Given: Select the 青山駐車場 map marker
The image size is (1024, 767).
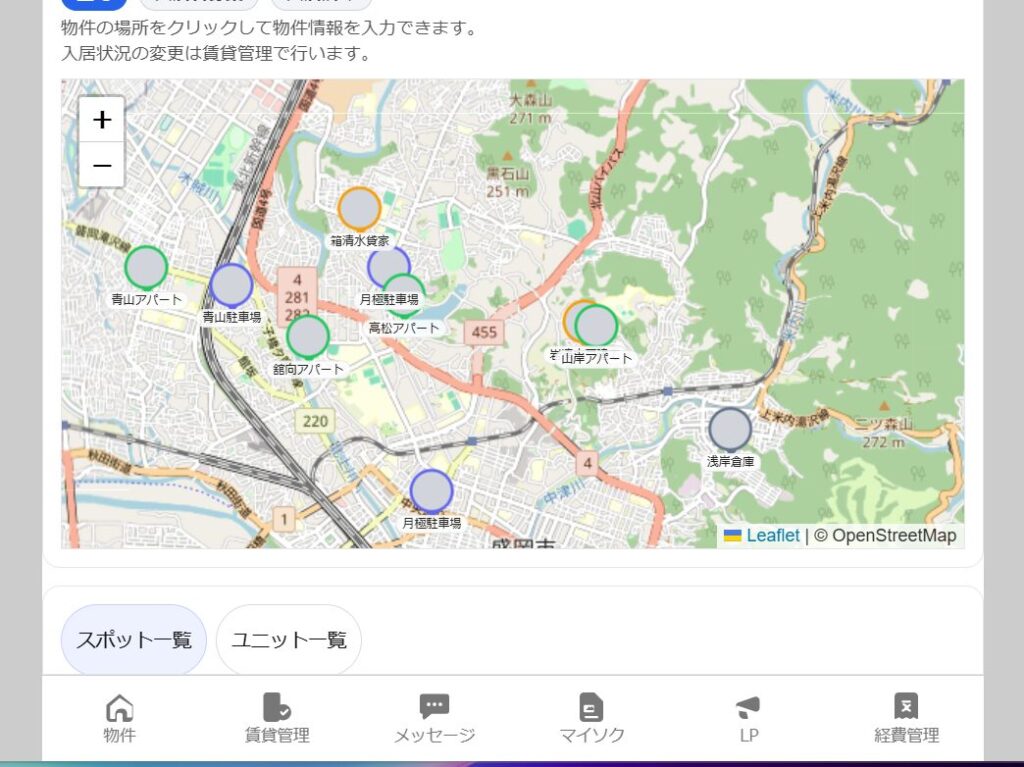Looking at the screenshot, I should 232,285.
